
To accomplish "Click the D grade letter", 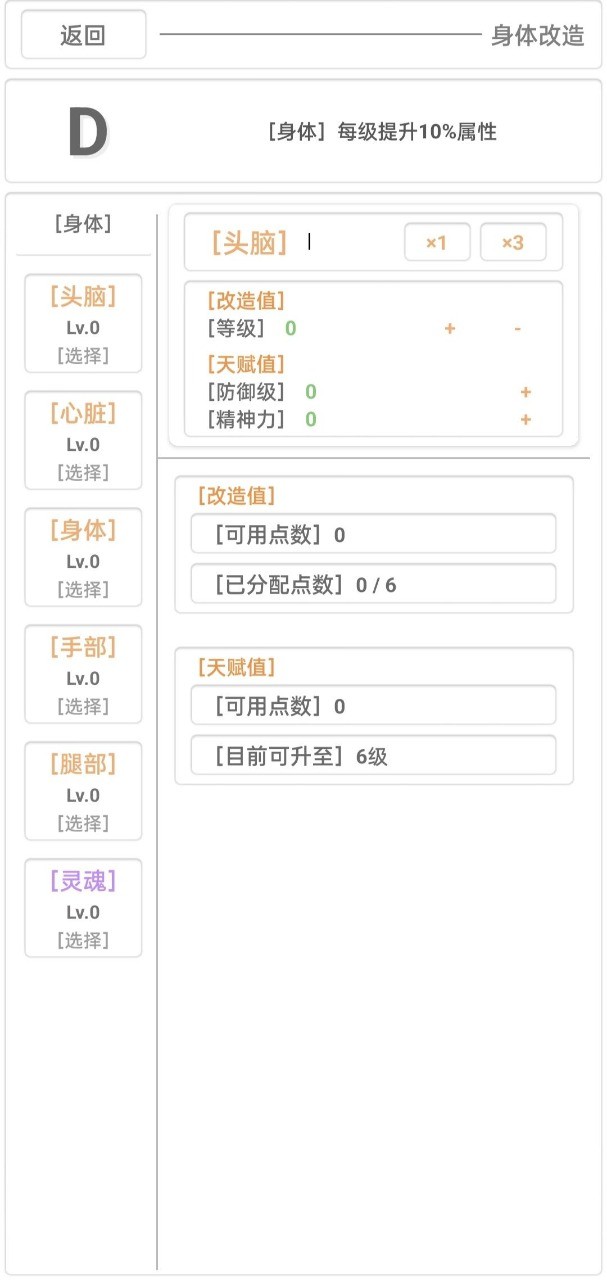I will click(87, 132).
